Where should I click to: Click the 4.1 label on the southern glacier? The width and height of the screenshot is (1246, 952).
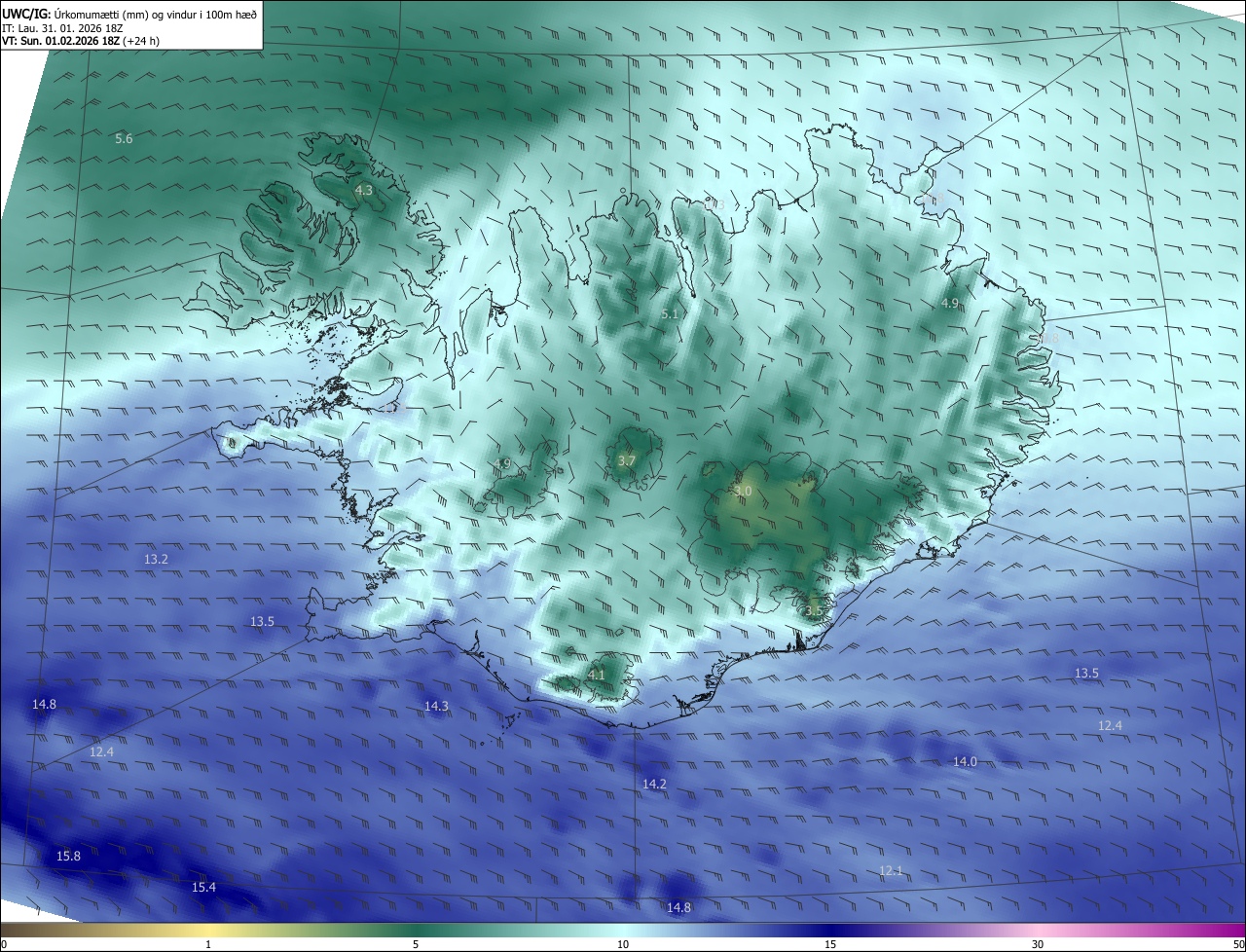pos(597,675)
